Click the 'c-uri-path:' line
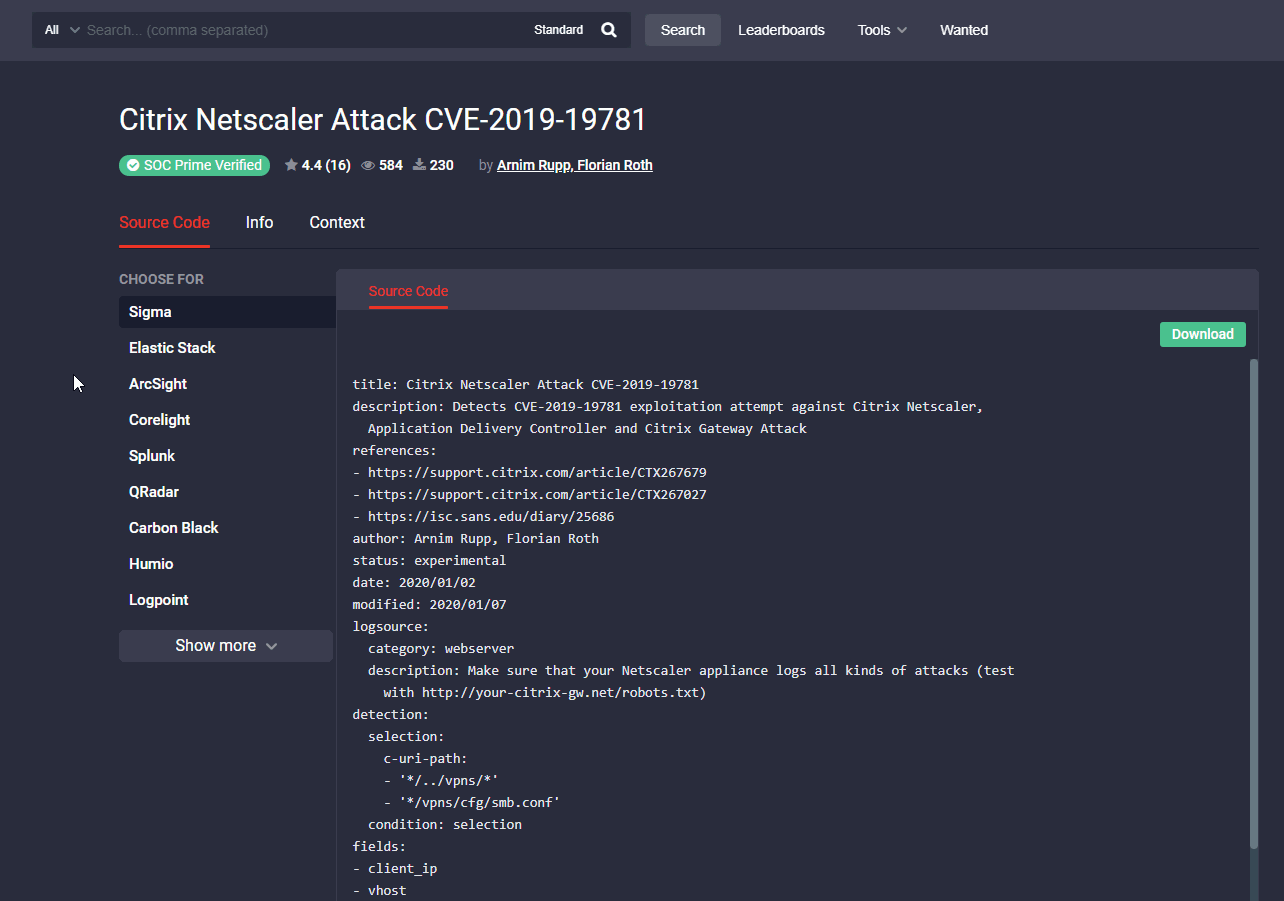 tap(425, 758)
